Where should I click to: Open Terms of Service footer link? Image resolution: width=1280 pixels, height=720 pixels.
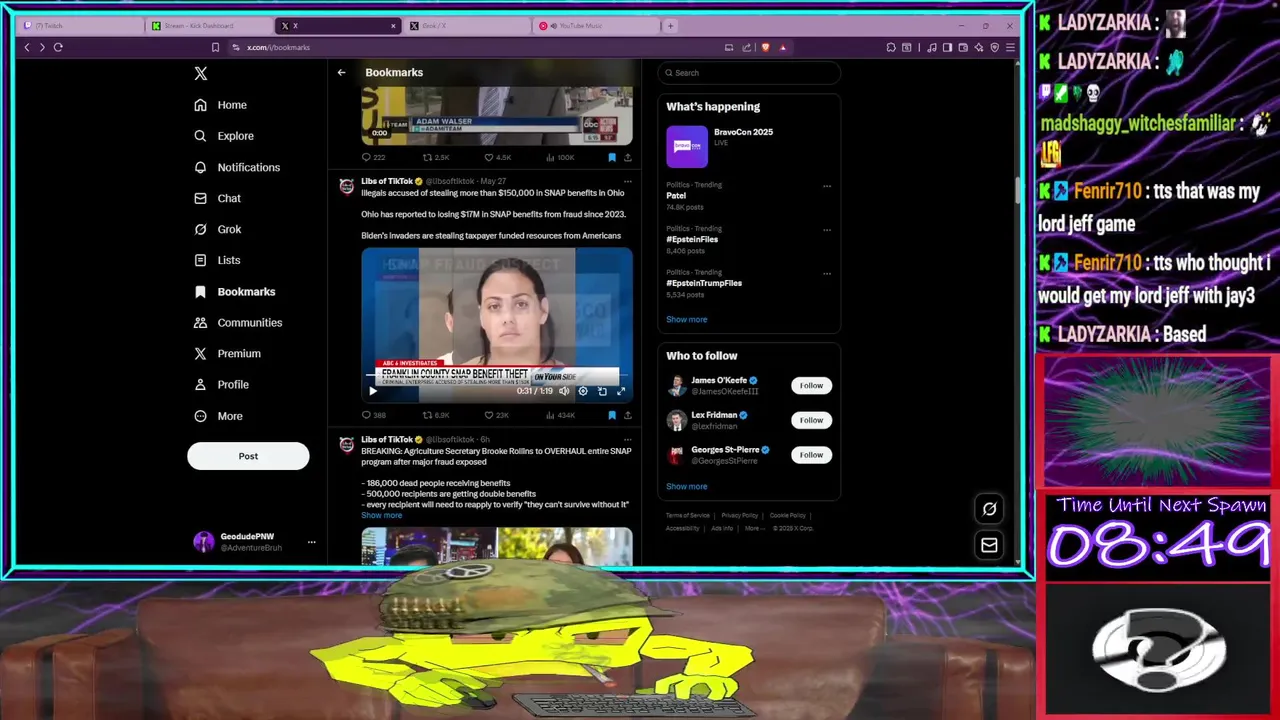[688, 515]
